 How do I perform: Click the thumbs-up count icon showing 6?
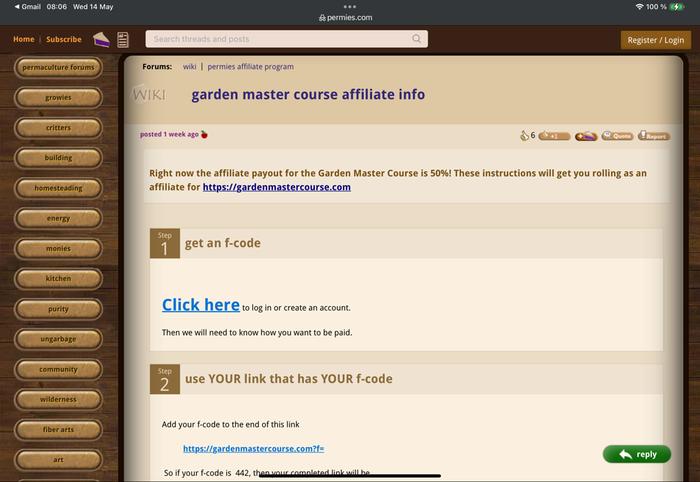pyautogui.click(x=526, y=135)
